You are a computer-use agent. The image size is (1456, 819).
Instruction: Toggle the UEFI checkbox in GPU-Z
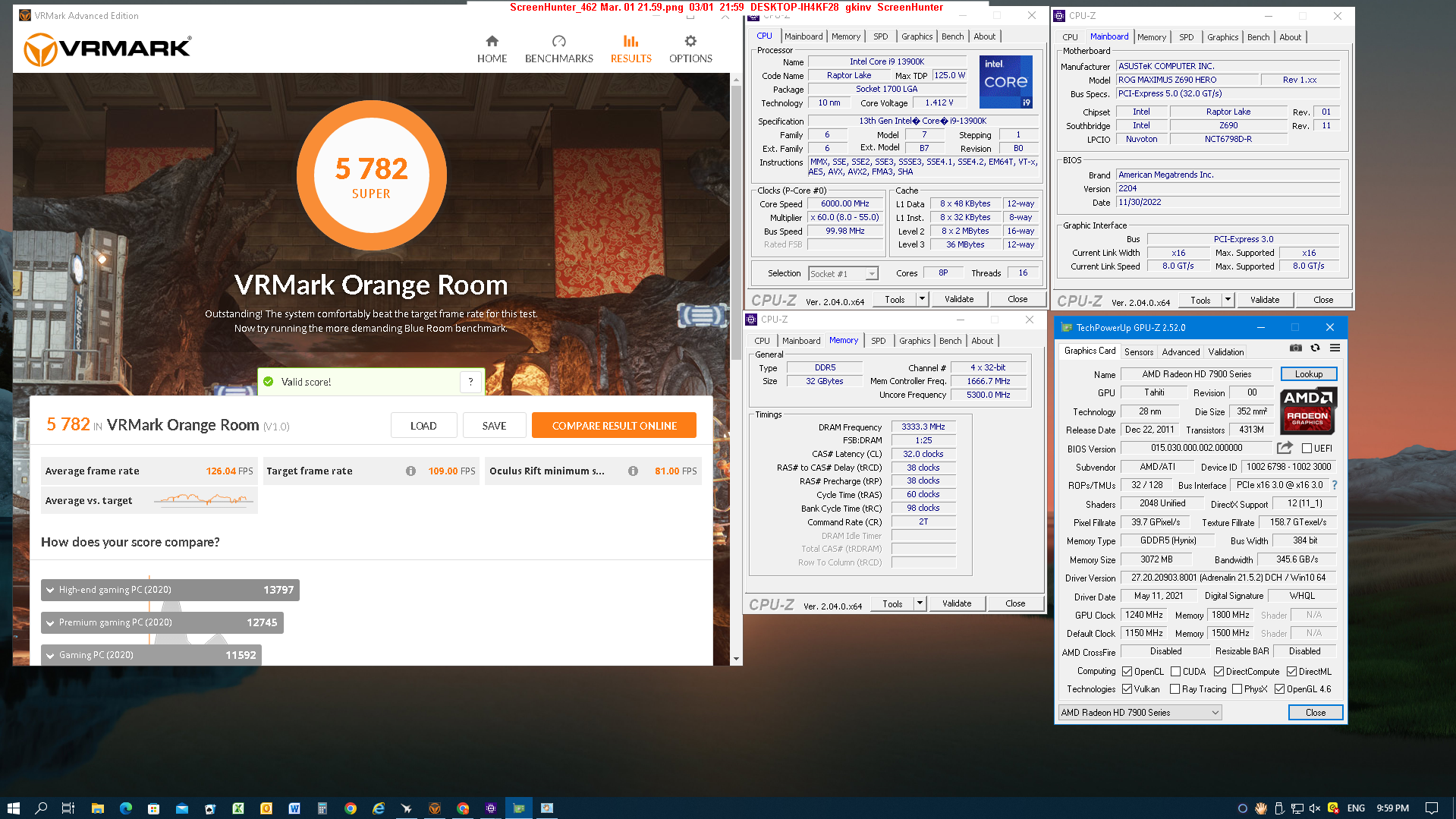(1307, 449)
